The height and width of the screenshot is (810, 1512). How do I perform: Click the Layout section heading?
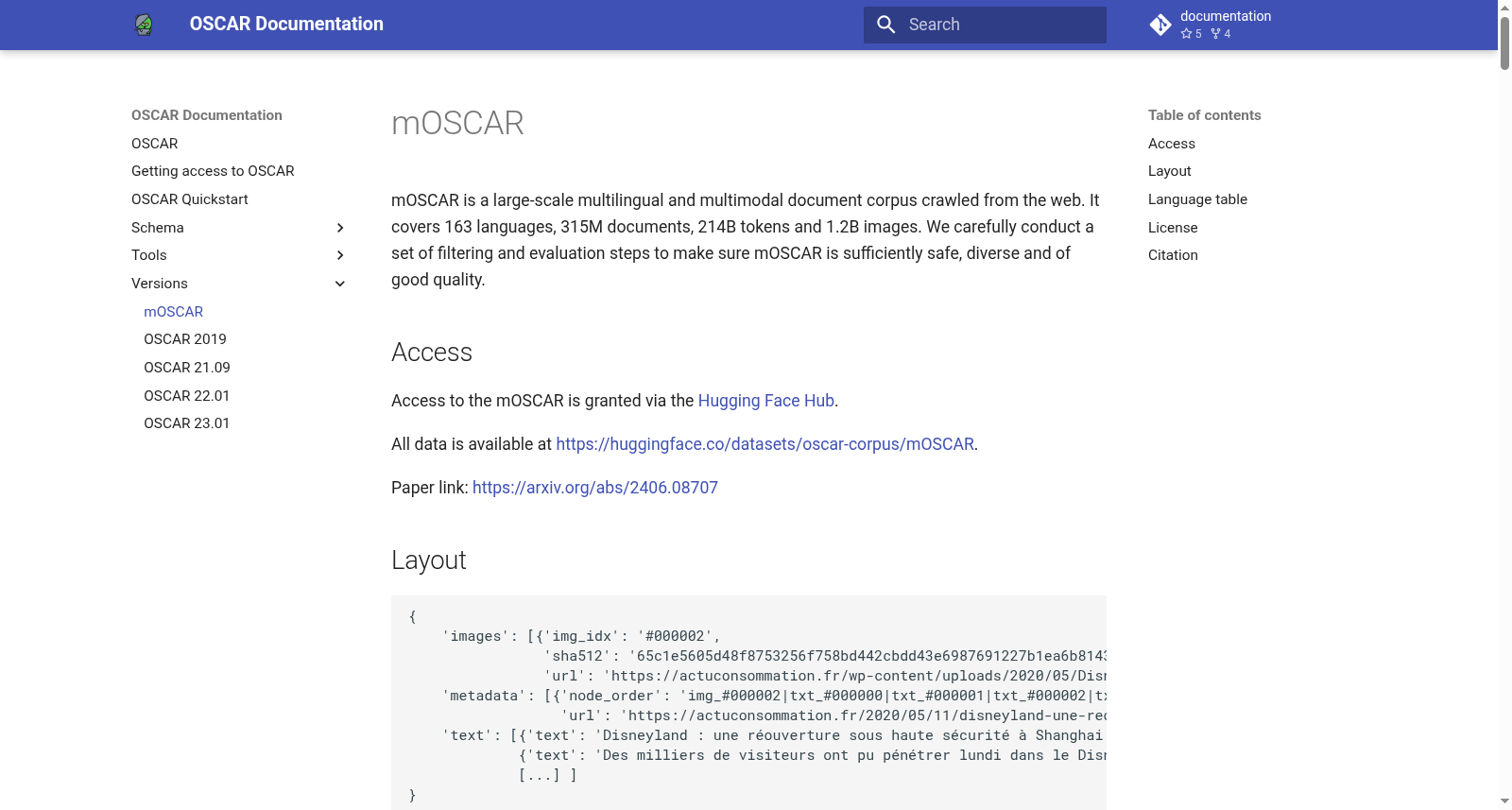pos(429,560)
